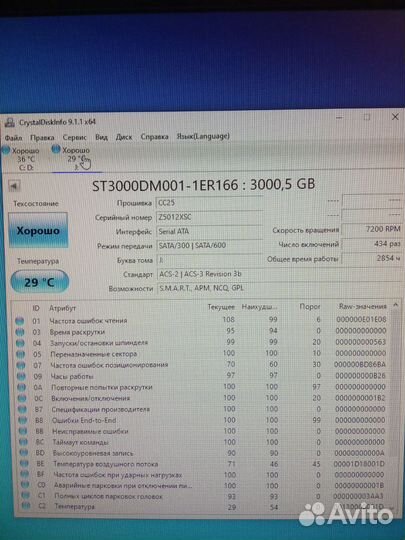Open the Правка menu
Screen dimensions: 405x540
42,137
